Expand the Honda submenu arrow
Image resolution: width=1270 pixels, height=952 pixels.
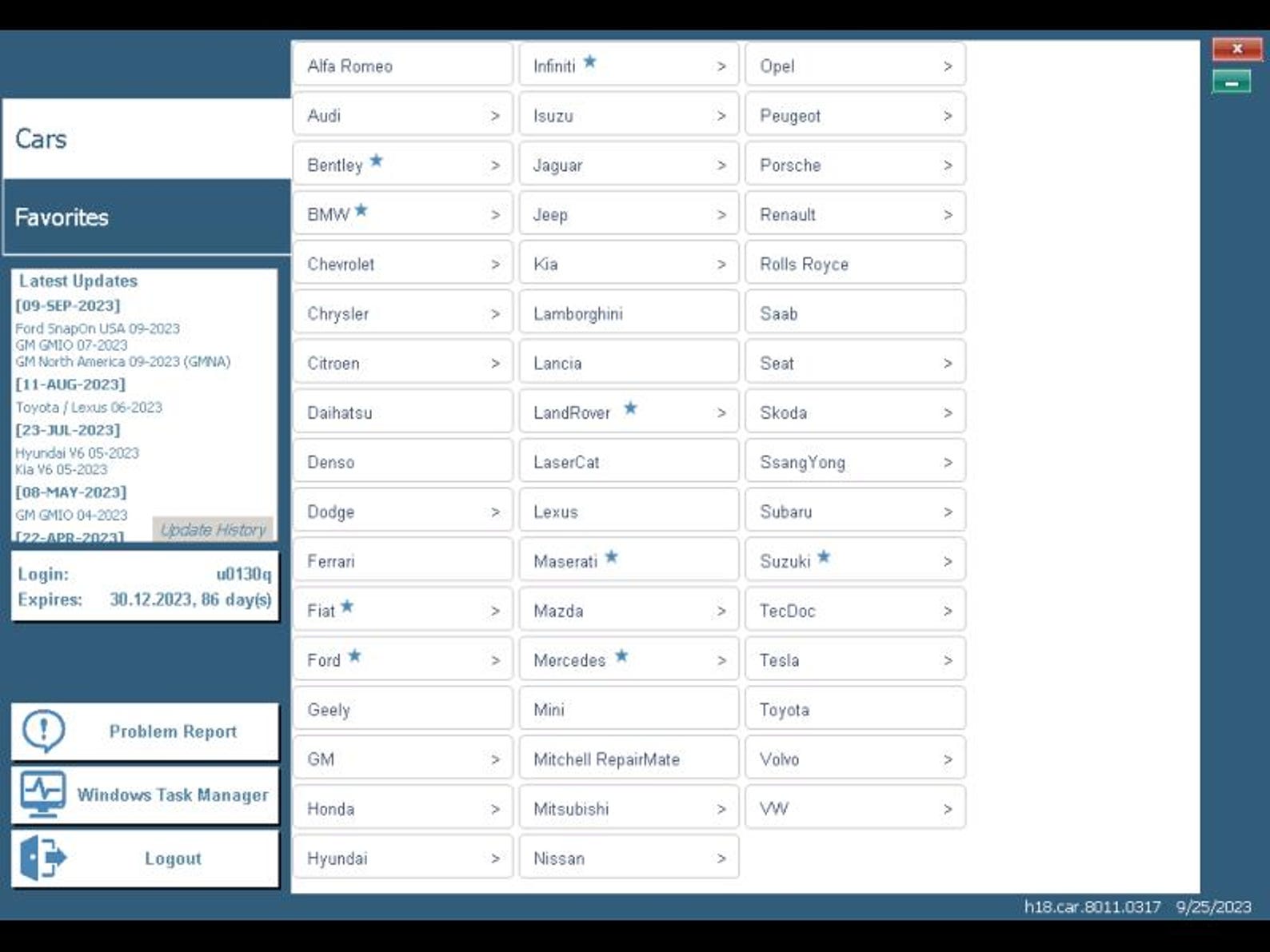(x=495, y=810)
